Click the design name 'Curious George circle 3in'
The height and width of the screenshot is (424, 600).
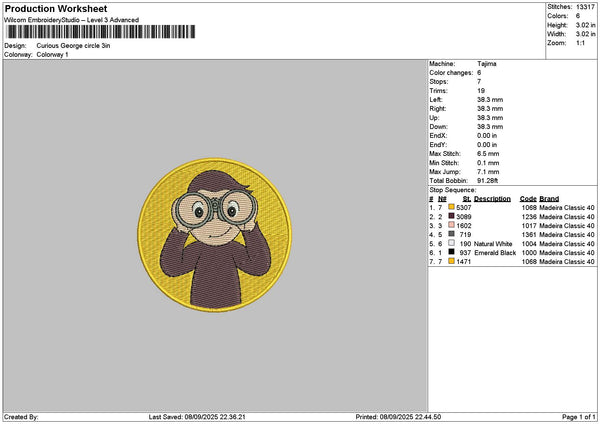pyautogui.click(x=73, y=46)
